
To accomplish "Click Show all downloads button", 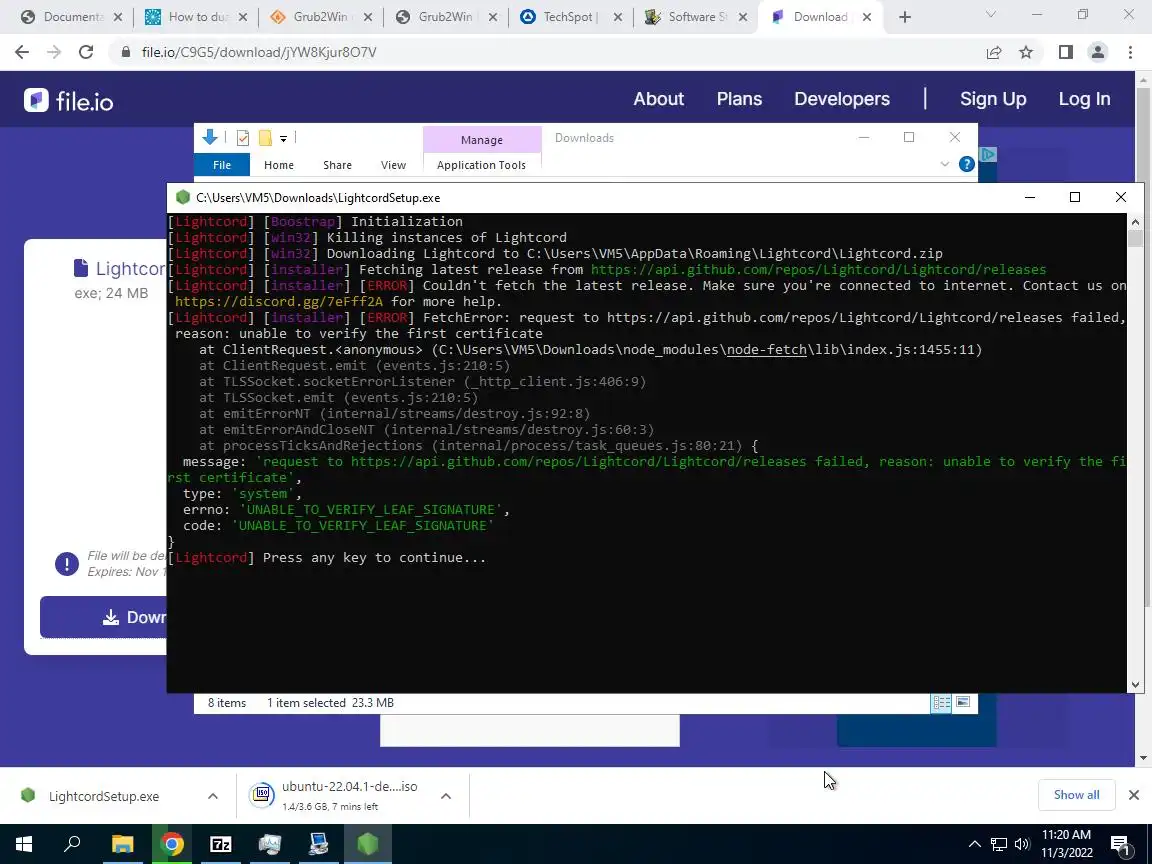I will (x=1076, y=795).
